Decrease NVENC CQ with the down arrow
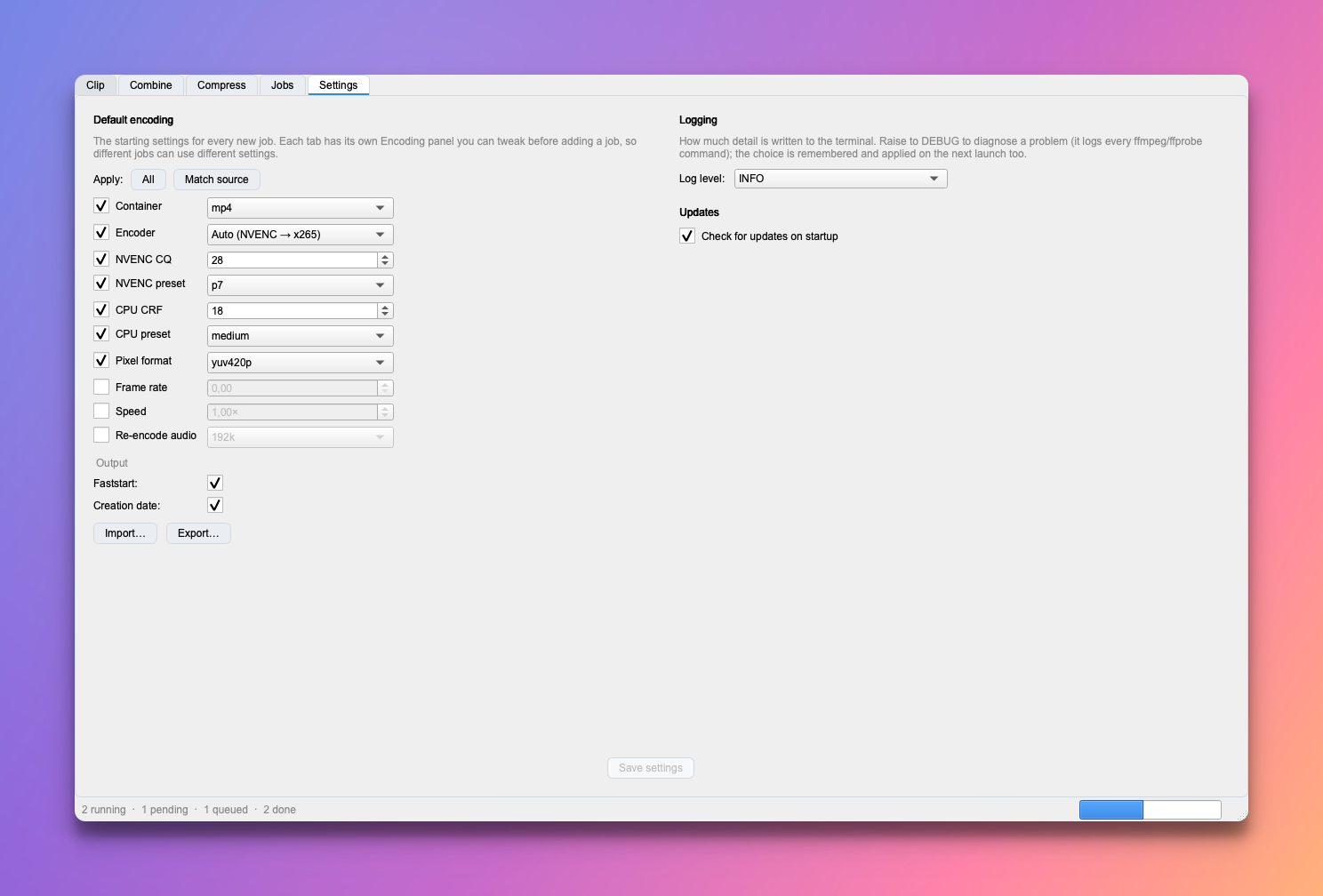1323x896 pixels. pyautogui.click(x=385, y=264)
